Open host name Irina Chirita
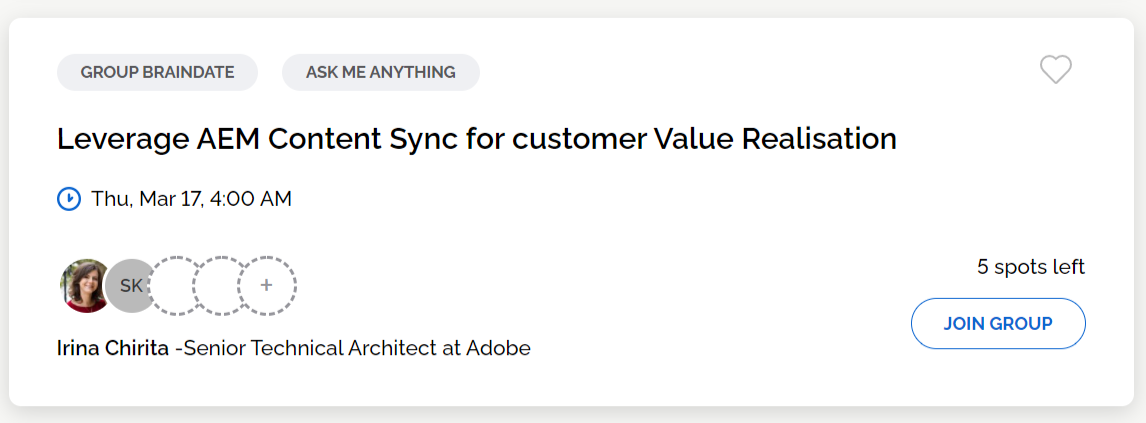 pos(113,348)
